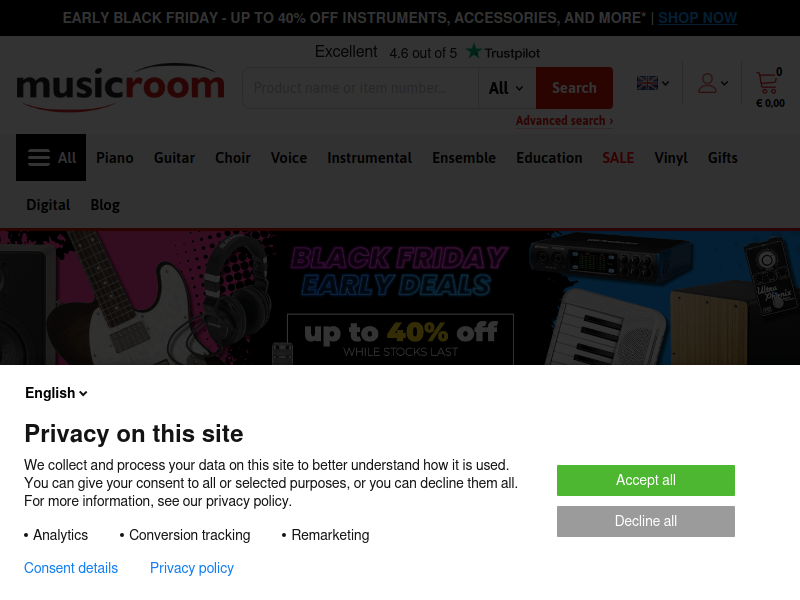Screen dimensions: 800x600
Task: Open the All search category dropdown
Action: point(506,88)
